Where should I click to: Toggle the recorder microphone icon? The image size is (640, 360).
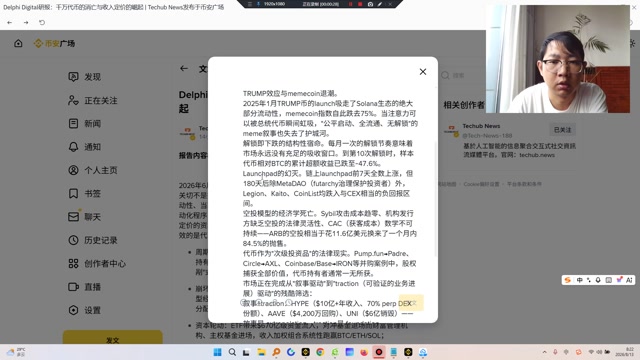[258, 4]
